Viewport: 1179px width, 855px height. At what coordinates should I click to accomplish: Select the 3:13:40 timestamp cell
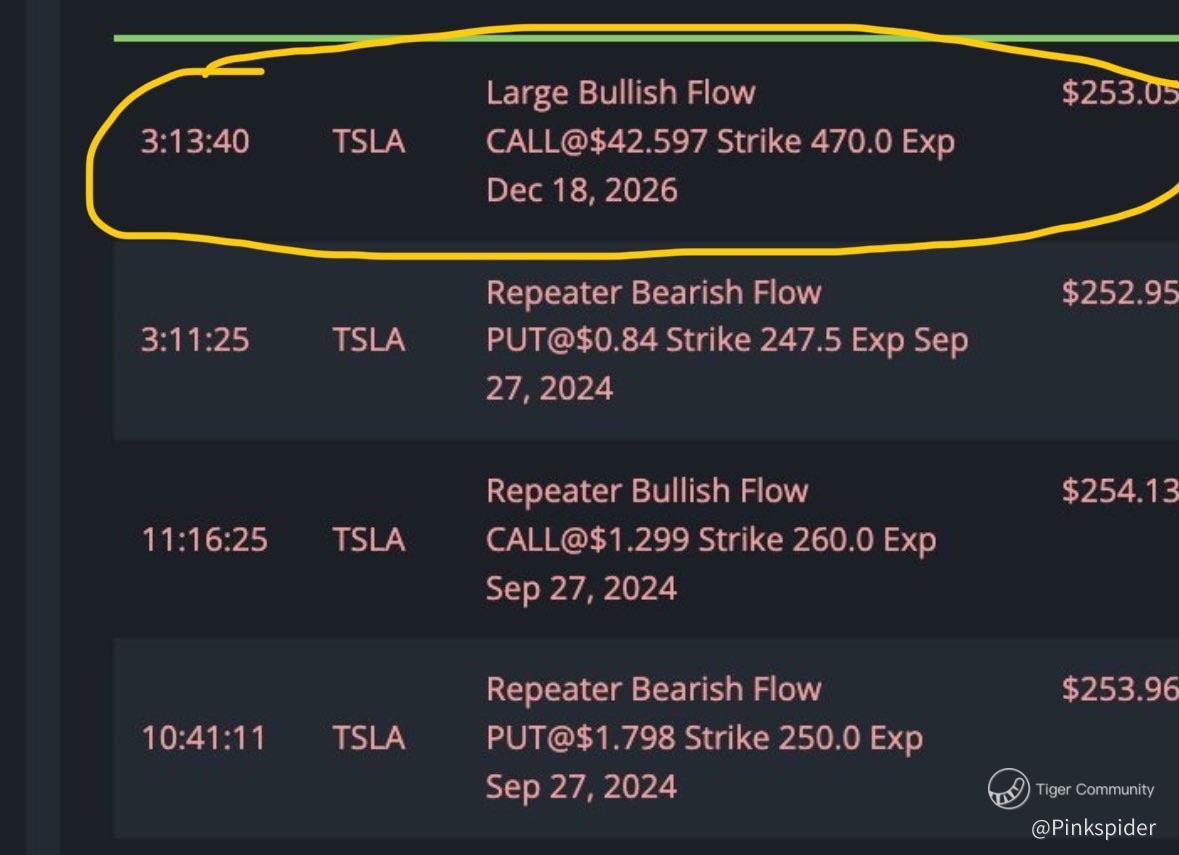195,141
